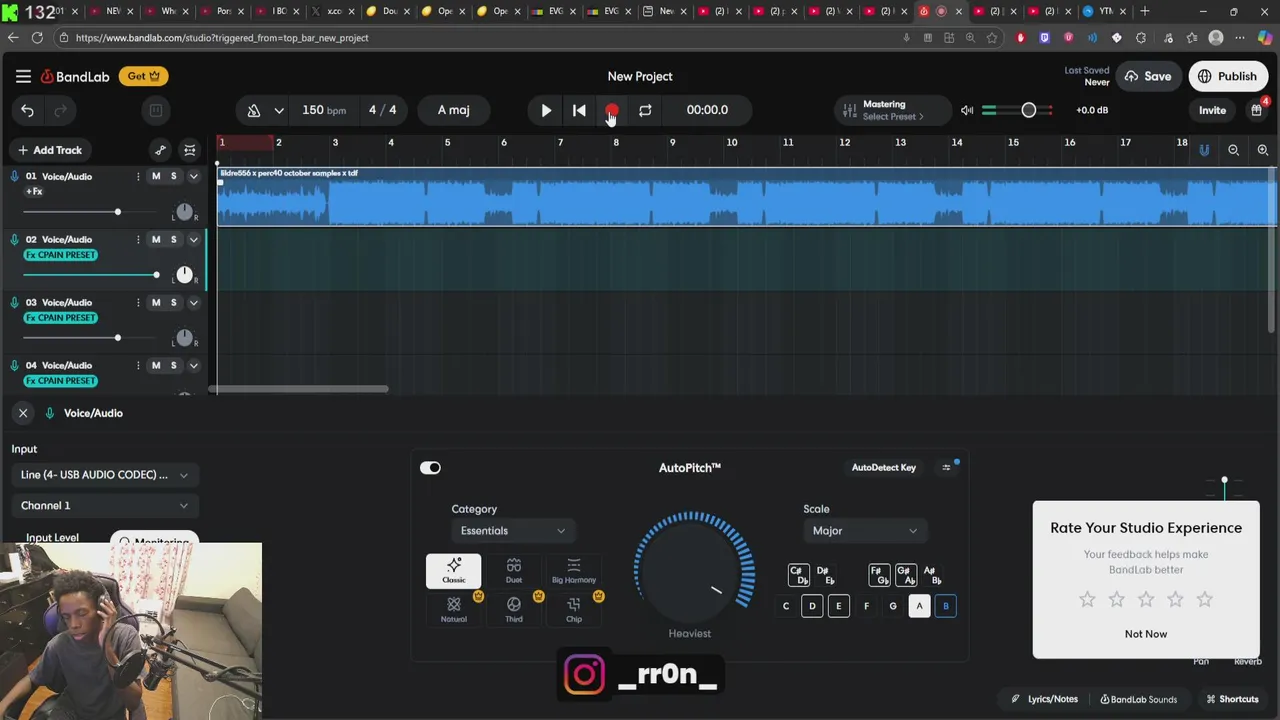The width and height of the screenshot is (1280, 720).
Task: Click the undo arrow icon
Action: (28, 110)
